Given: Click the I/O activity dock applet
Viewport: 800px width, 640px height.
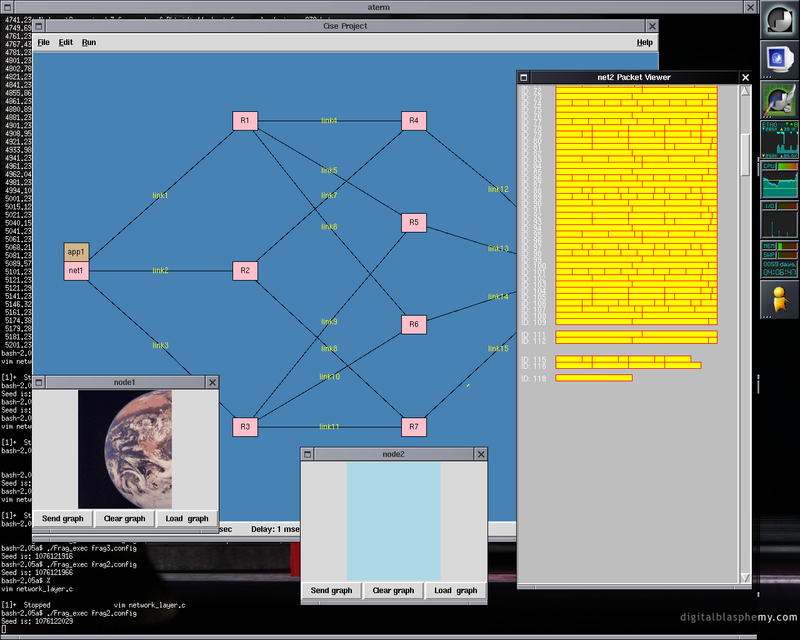Looking at the screenshot, I should (x=779, y=219).
